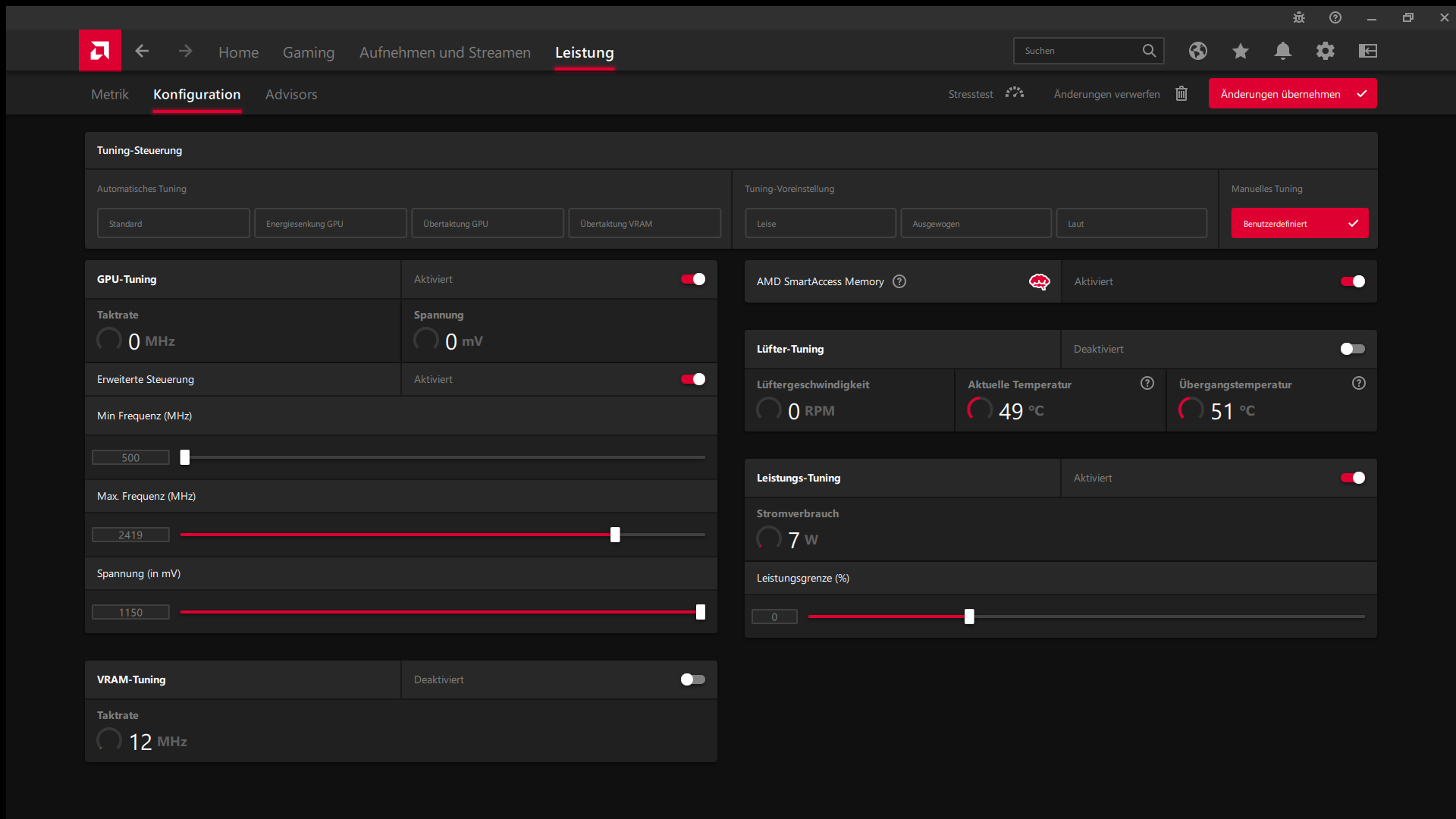
Task: Open notifications bell icon
Action: pos(1282,51)
